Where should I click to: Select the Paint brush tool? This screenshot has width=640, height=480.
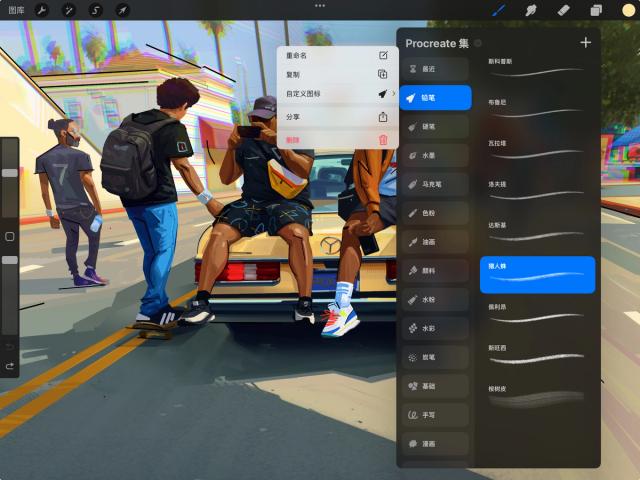coord(499,10)
